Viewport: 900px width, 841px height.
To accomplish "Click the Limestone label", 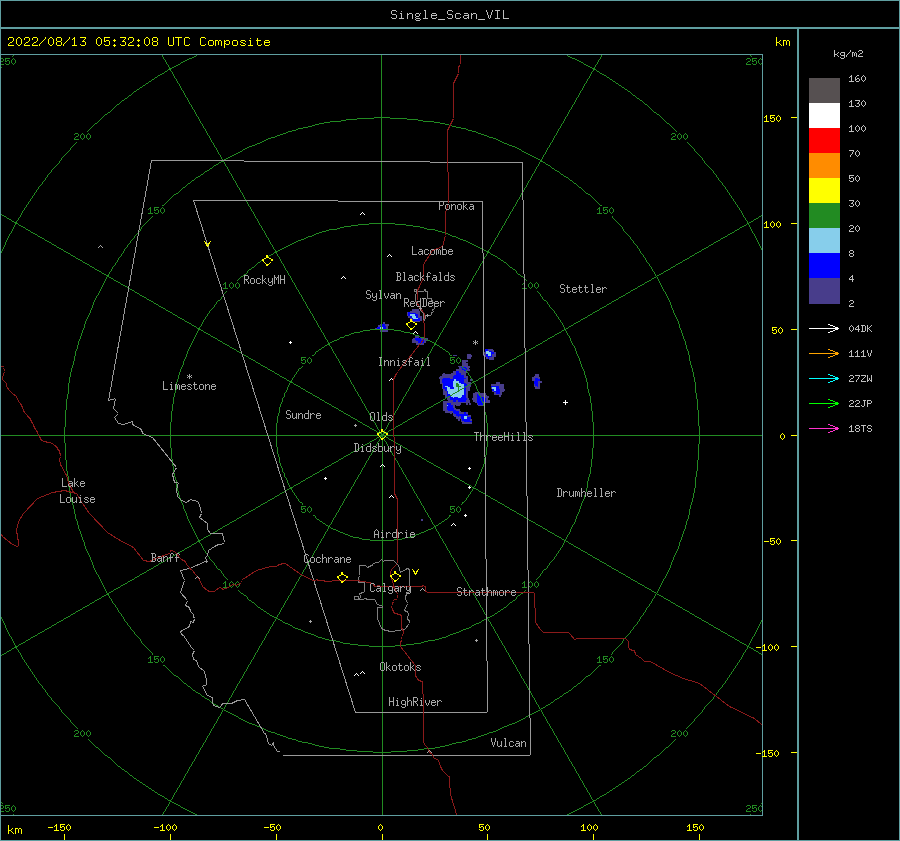I will pyautogui.click(x=189, y=386).
